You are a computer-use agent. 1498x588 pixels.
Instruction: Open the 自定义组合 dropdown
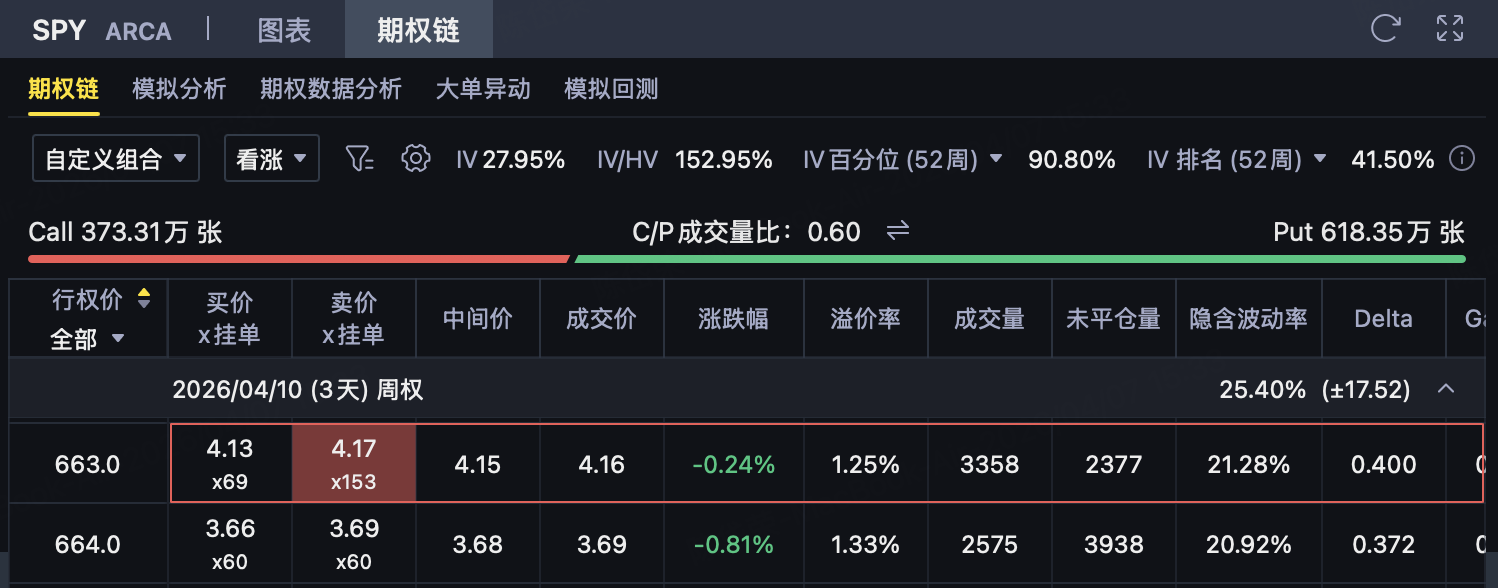tap(116, 158)
